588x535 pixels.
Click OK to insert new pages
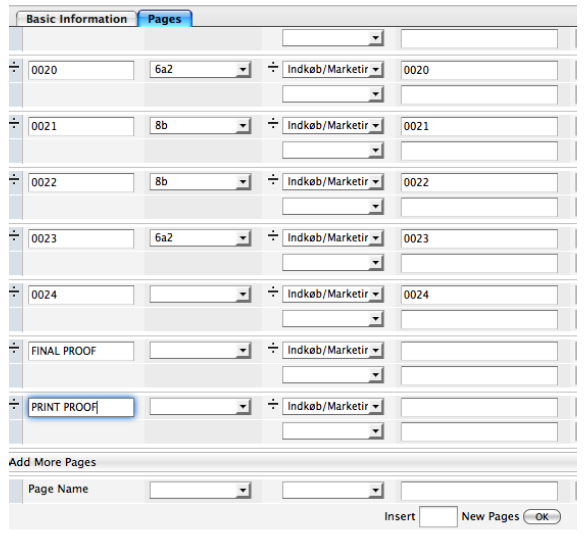coord(542,517)
